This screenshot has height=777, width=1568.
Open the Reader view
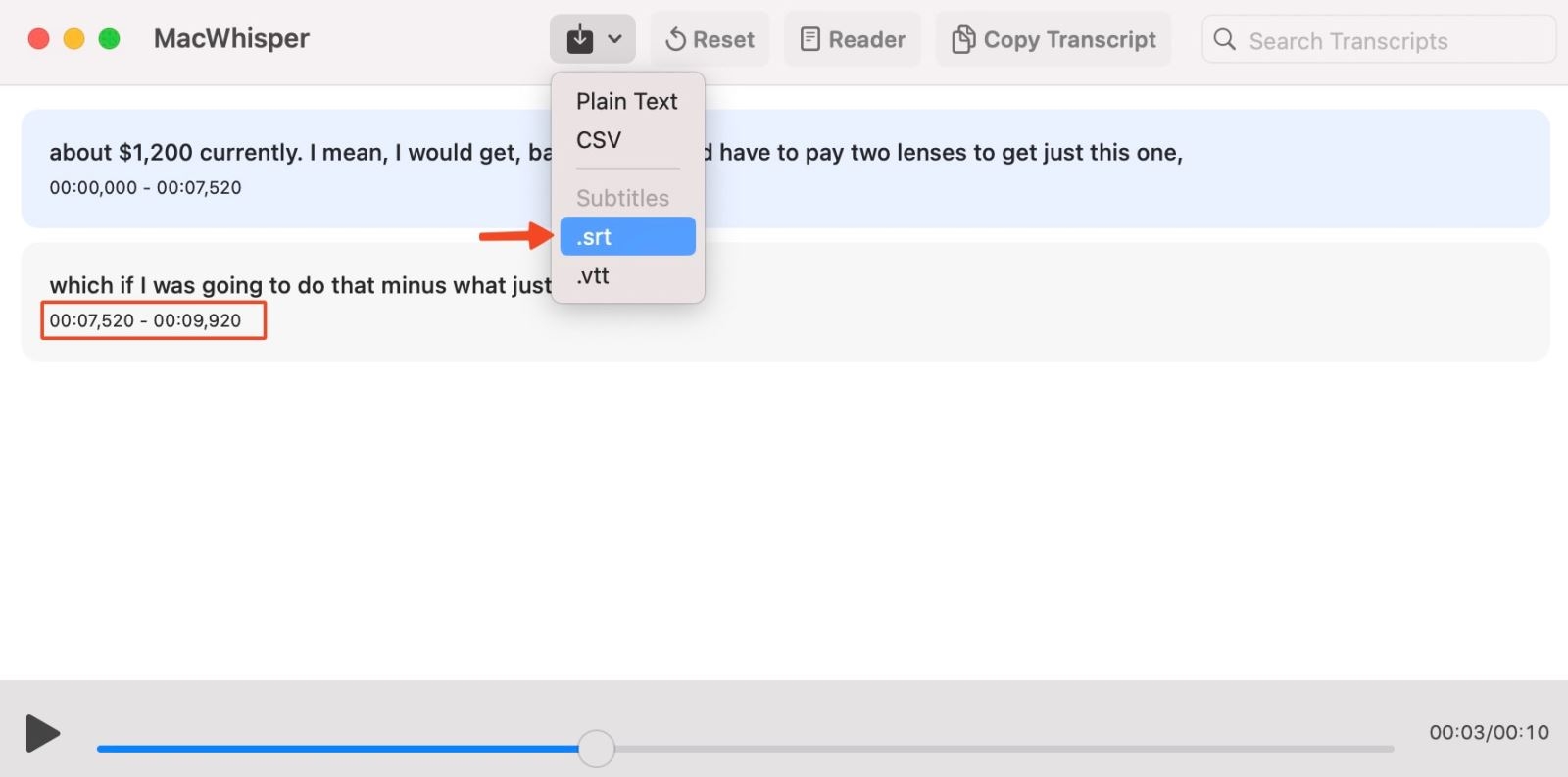[x=852, y=39]
